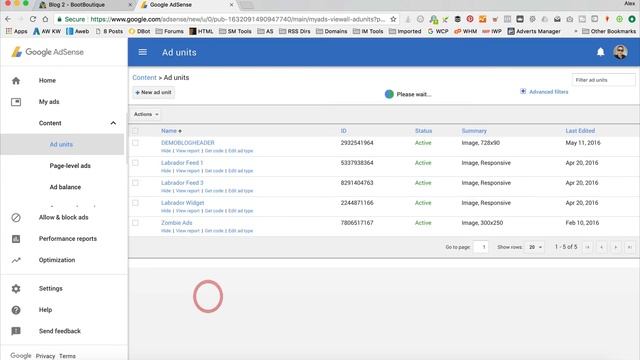Open Performance reports in the sidebar

point(68,239)
